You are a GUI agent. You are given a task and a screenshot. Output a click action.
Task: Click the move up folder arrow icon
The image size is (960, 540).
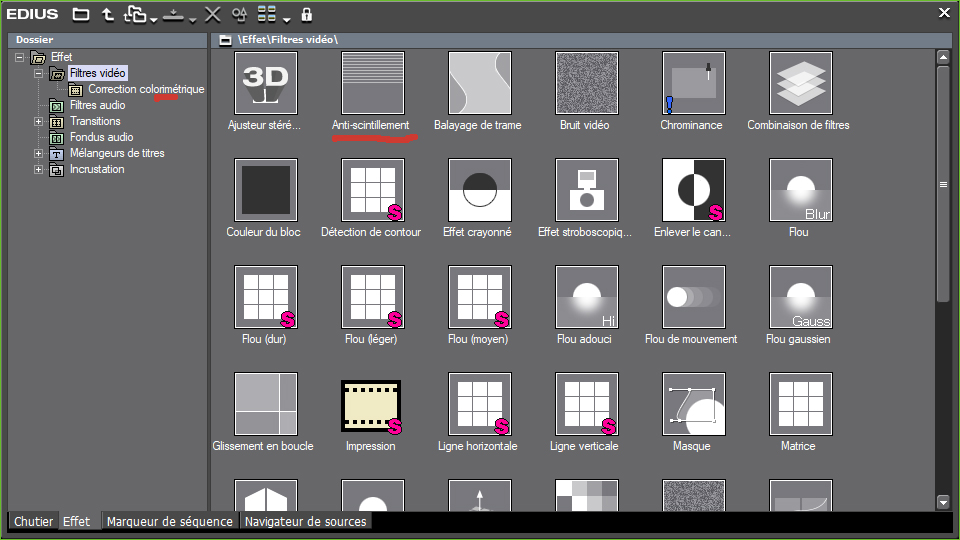point(108,14)
